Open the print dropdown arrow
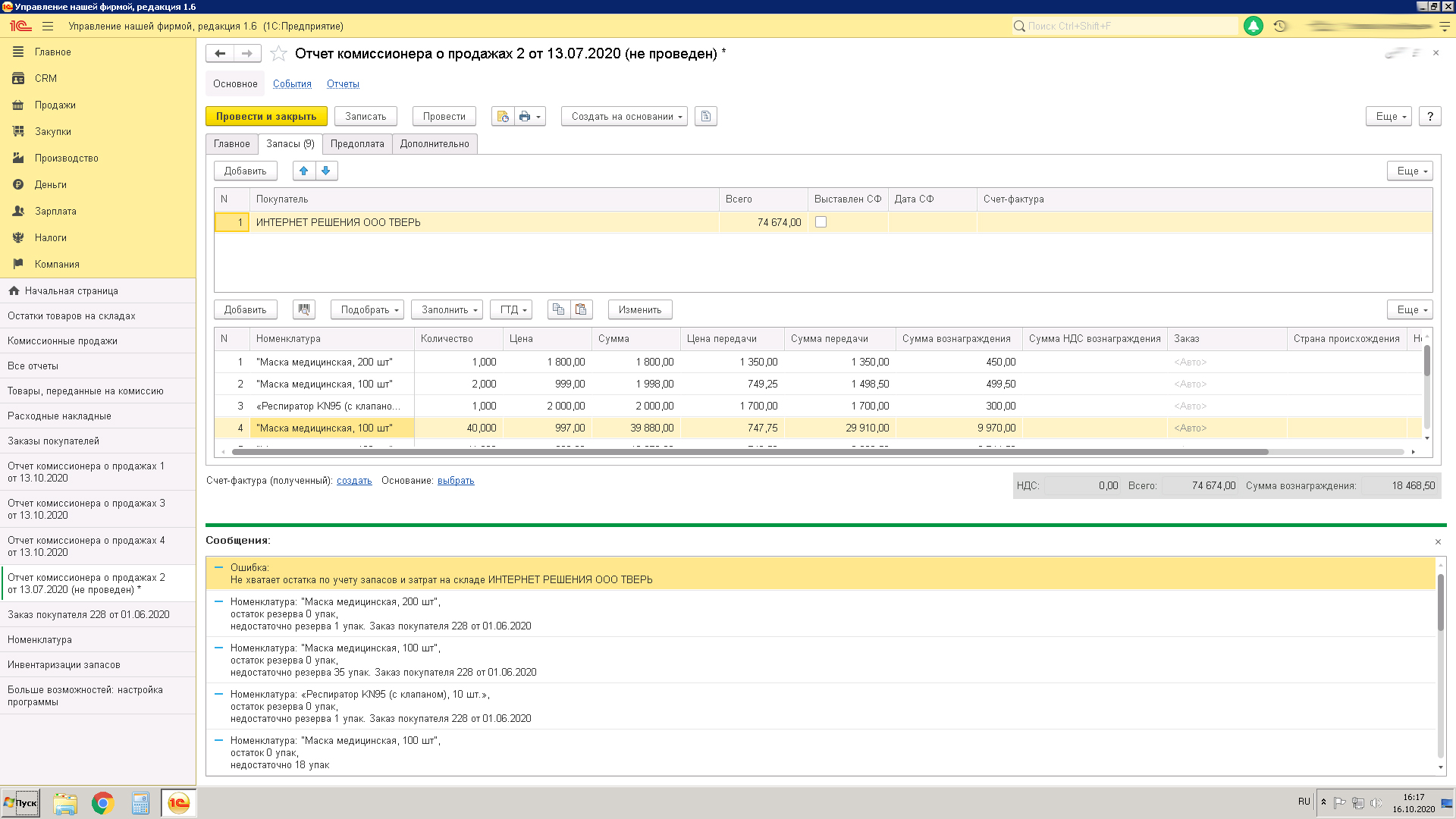This screenshot has height=819, width=1456. click(538, 116)
